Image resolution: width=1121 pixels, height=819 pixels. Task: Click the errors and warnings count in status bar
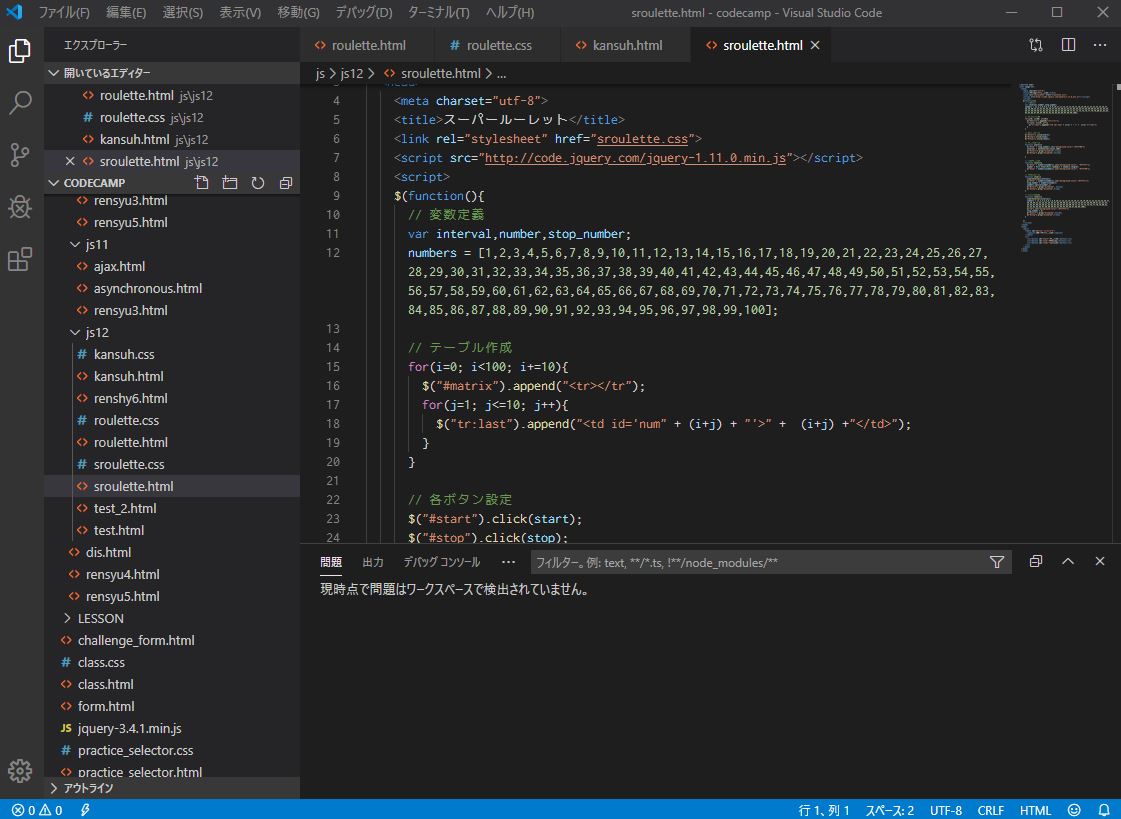click(x=37, y=810)
